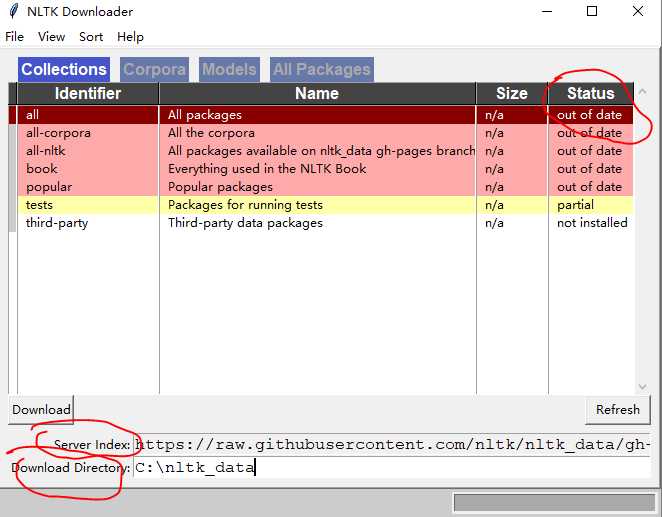Click the Status column header
Viewport: 662px width, 517px height.
591,93
